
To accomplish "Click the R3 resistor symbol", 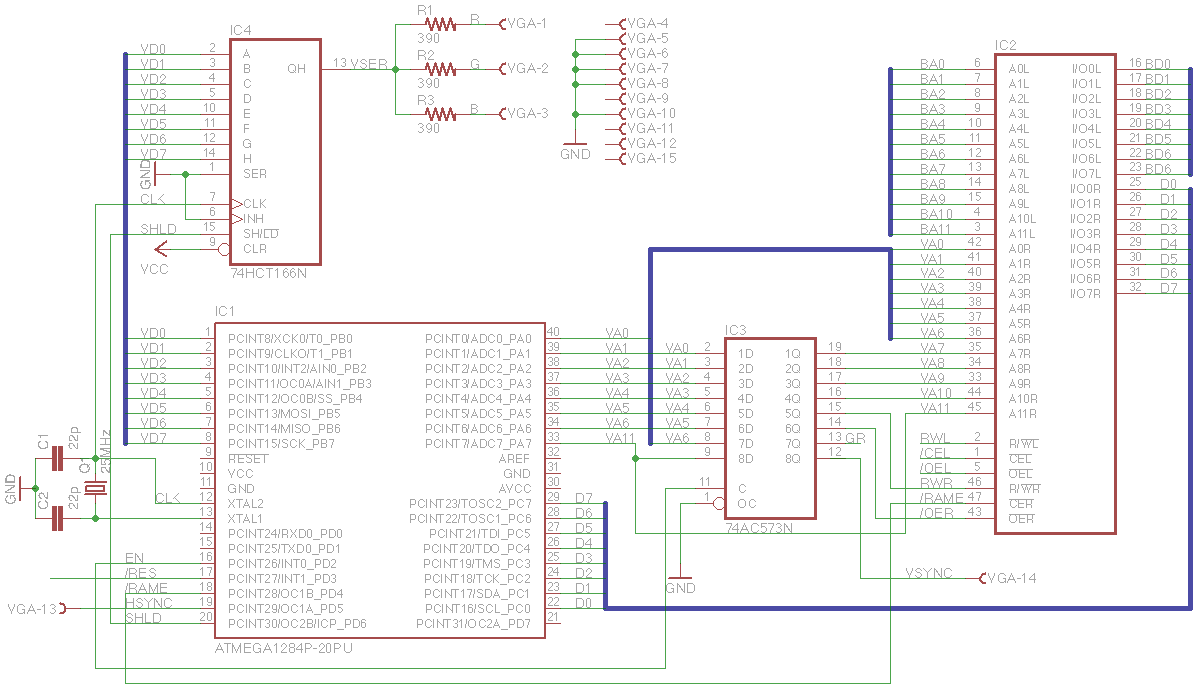I will (440, 114).
